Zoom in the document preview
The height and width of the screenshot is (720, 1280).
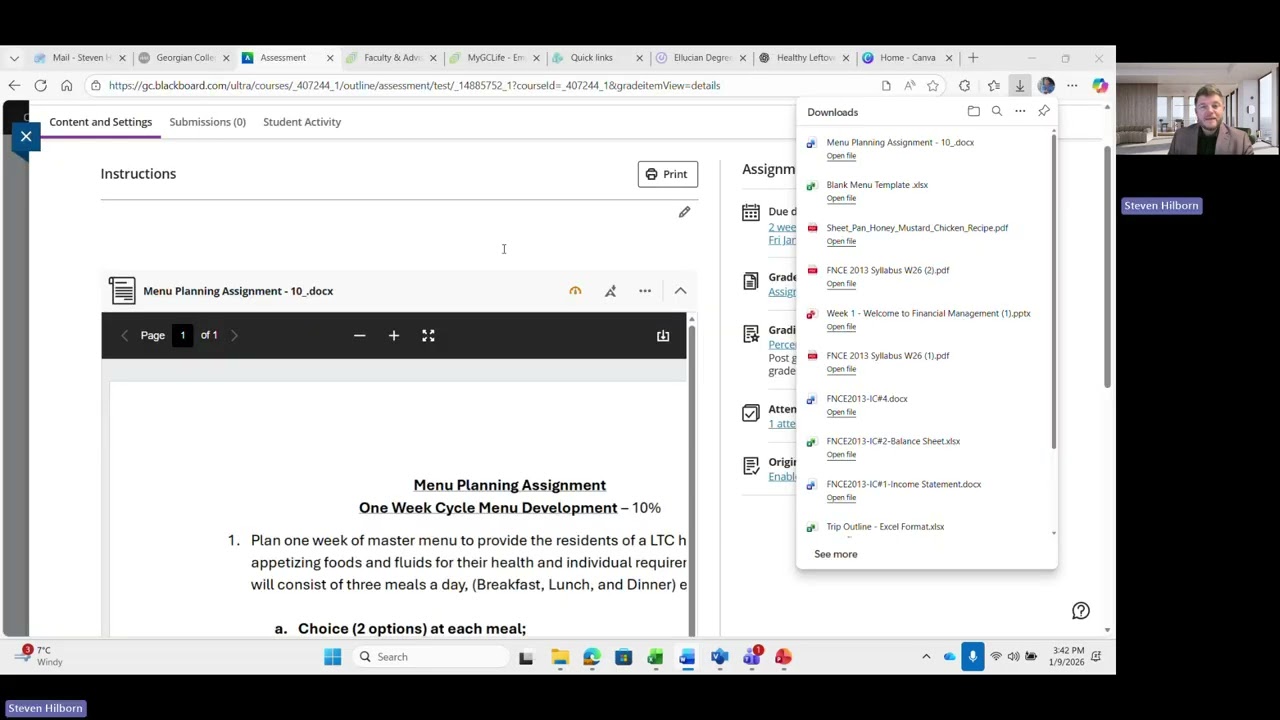(394, 336)
